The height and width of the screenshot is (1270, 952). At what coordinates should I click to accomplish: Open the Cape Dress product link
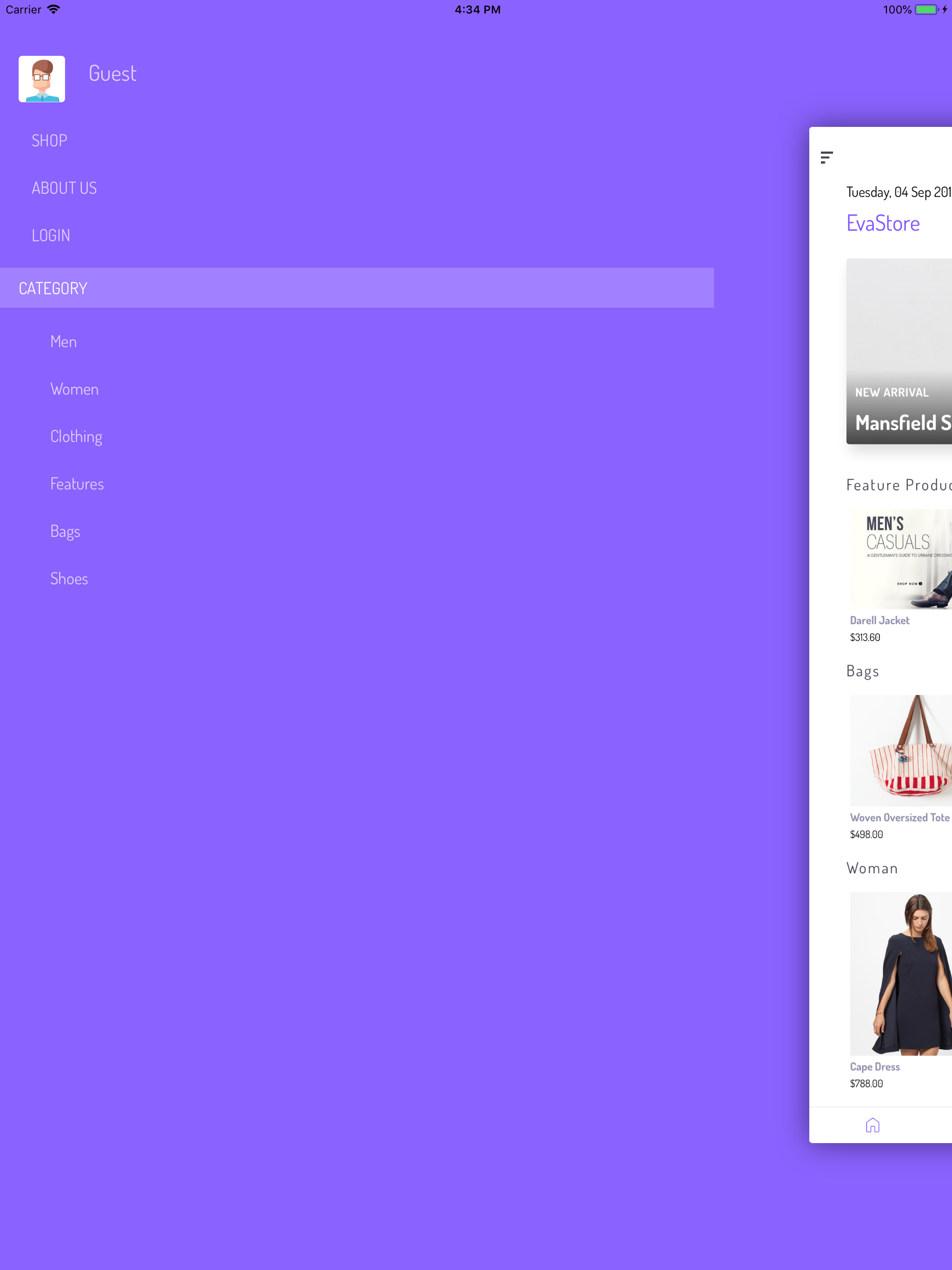874,1067
